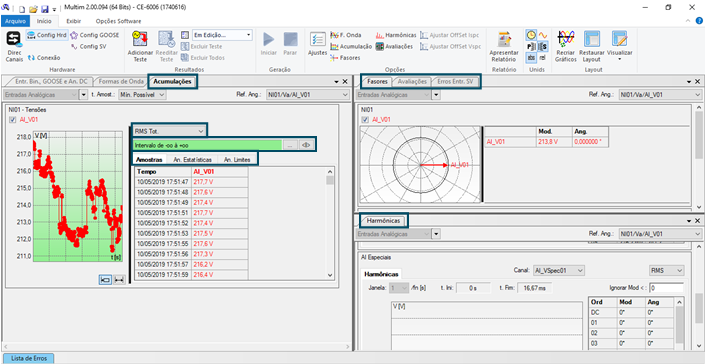The width and height of the screenshot is (705, 364).
Task: Open the t. Amost. Mín. Possível dropdown
Action: 142,95
